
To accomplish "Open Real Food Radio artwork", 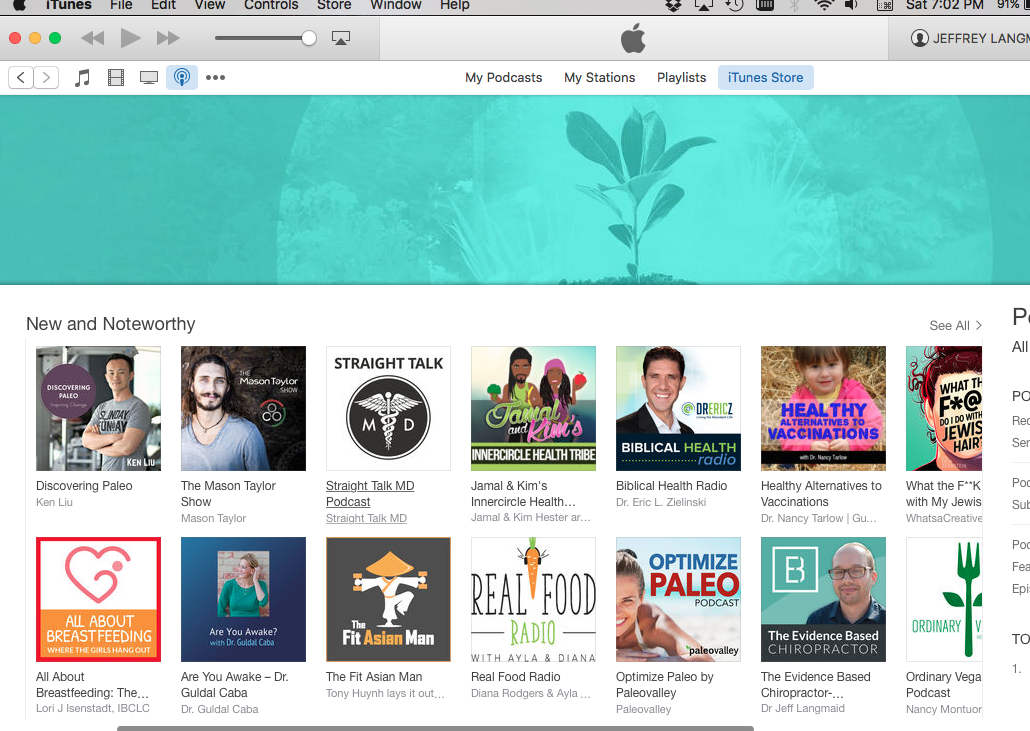I will pos(533,599).
